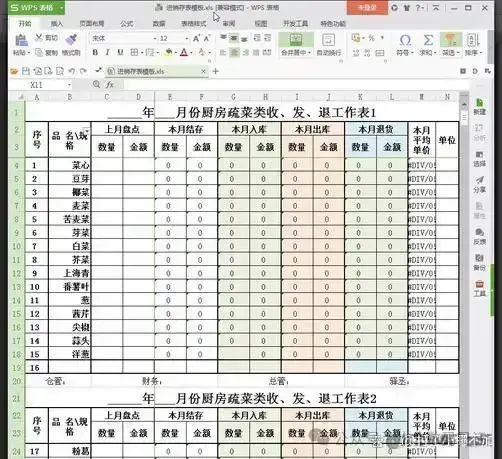Expand the Symbol (符号) dropdown arrow
502x459 pixels.
point(413,53)
